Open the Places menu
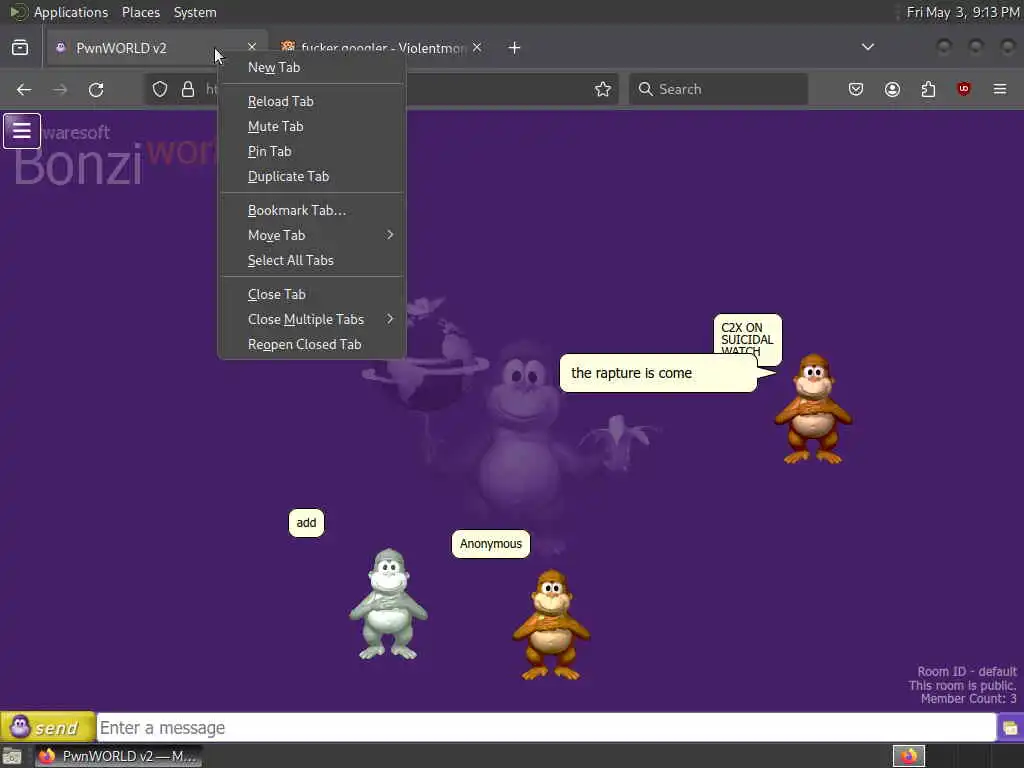Screen dimensions: 1024x768 pos(141,12)
